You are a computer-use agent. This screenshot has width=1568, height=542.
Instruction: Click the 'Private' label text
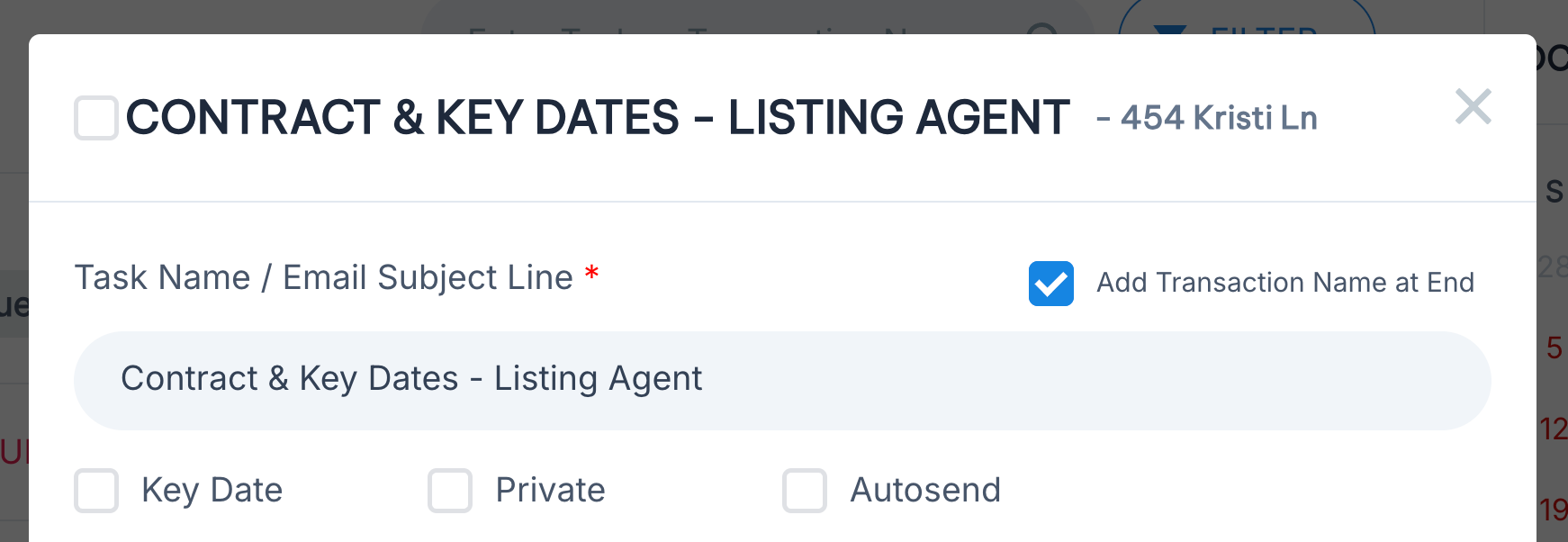[550, 491]
